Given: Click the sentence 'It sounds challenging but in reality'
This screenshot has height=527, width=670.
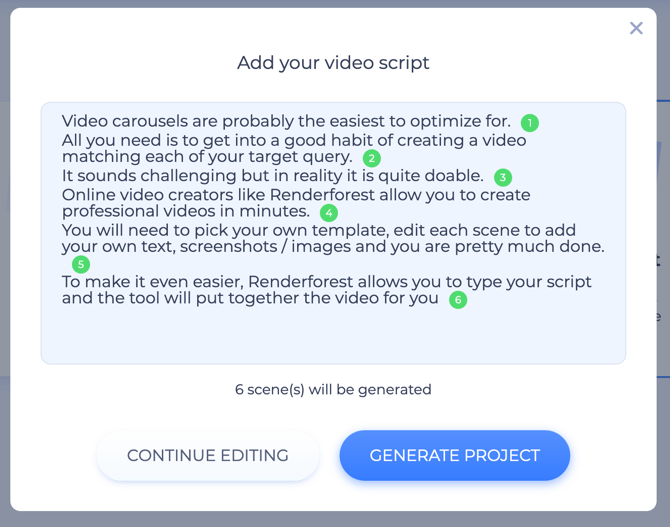Looking at the screenshot, I should (273, 176).
